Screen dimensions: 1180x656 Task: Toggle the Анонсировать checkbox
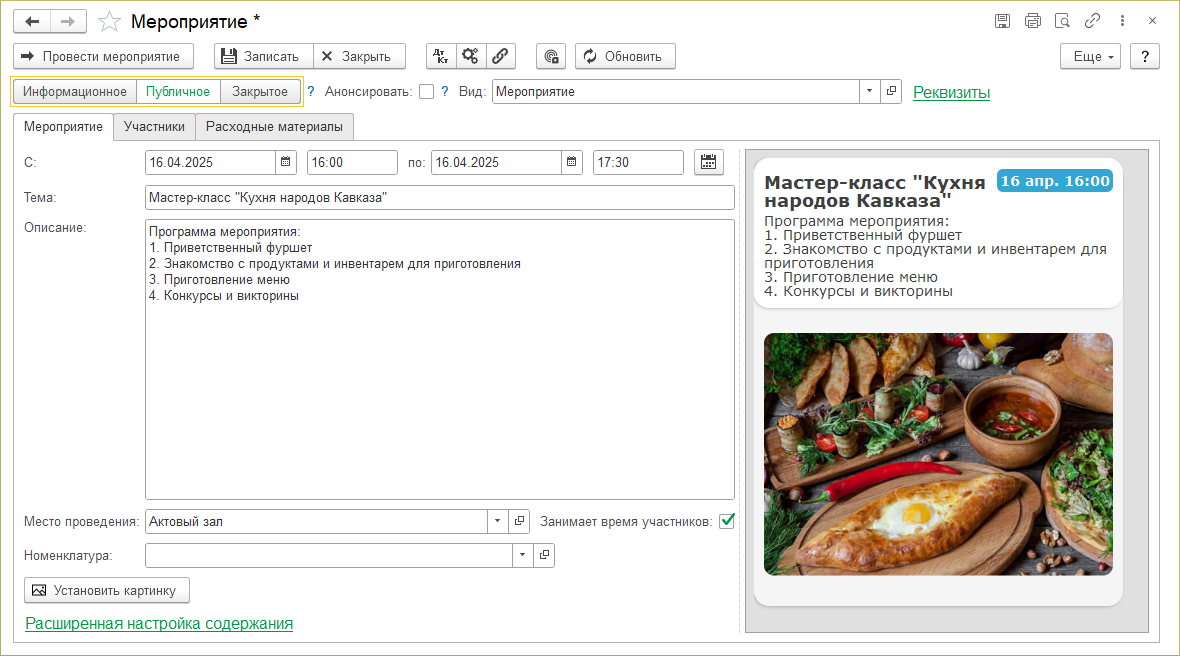point(427,92)
